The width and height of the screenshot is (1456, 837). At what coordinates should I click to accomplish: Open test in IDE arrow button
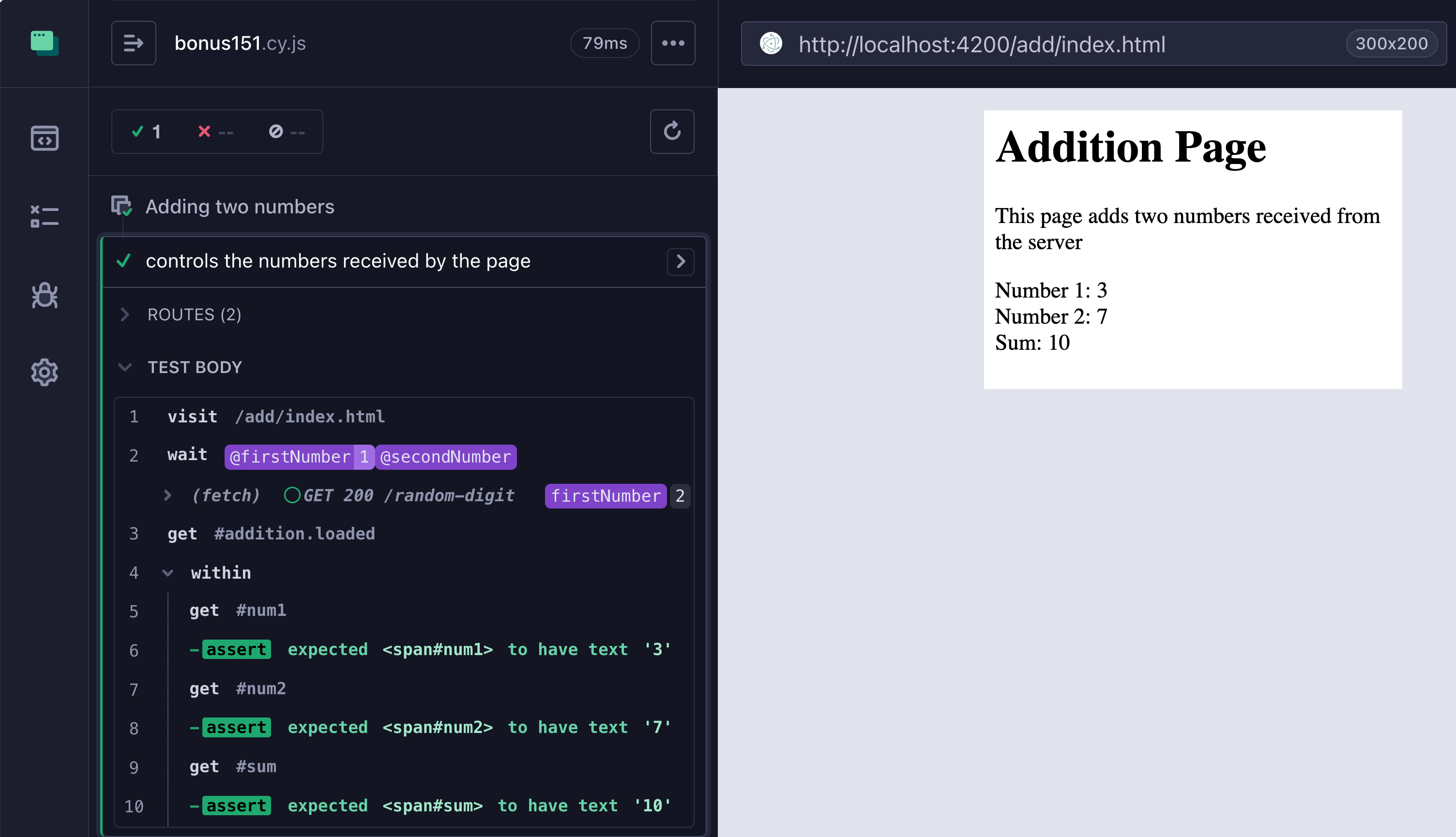pos(680,262)
